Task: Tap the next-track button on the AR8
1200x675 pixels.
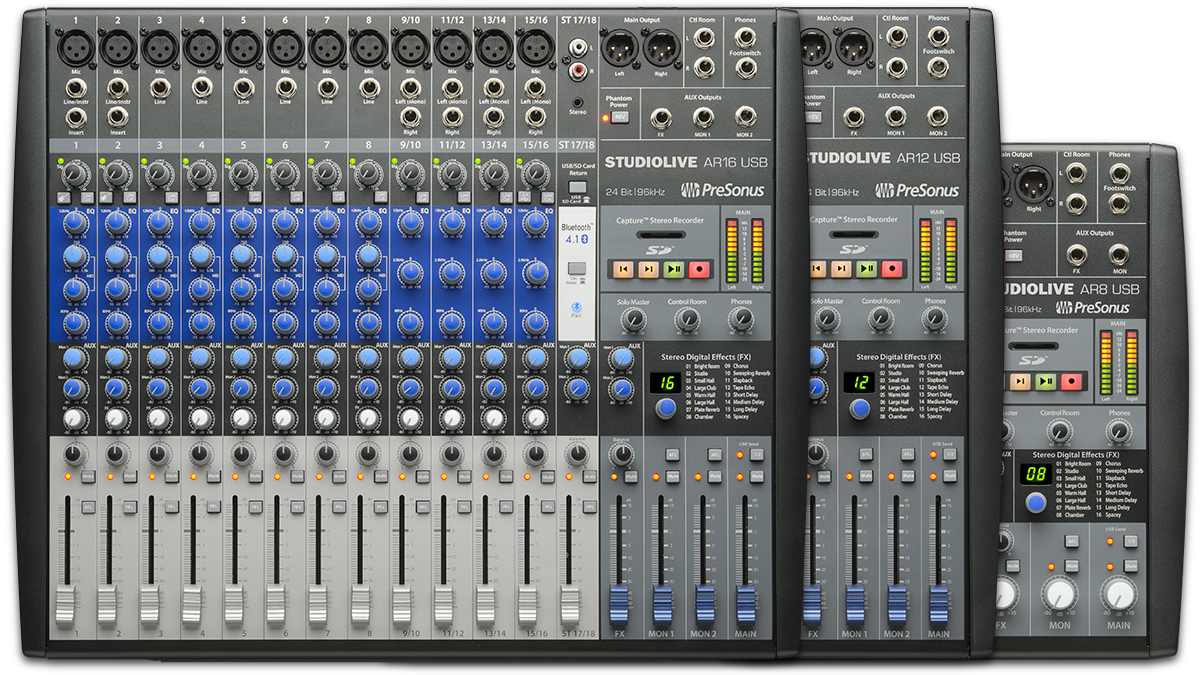Action: tap(1021, 380)
